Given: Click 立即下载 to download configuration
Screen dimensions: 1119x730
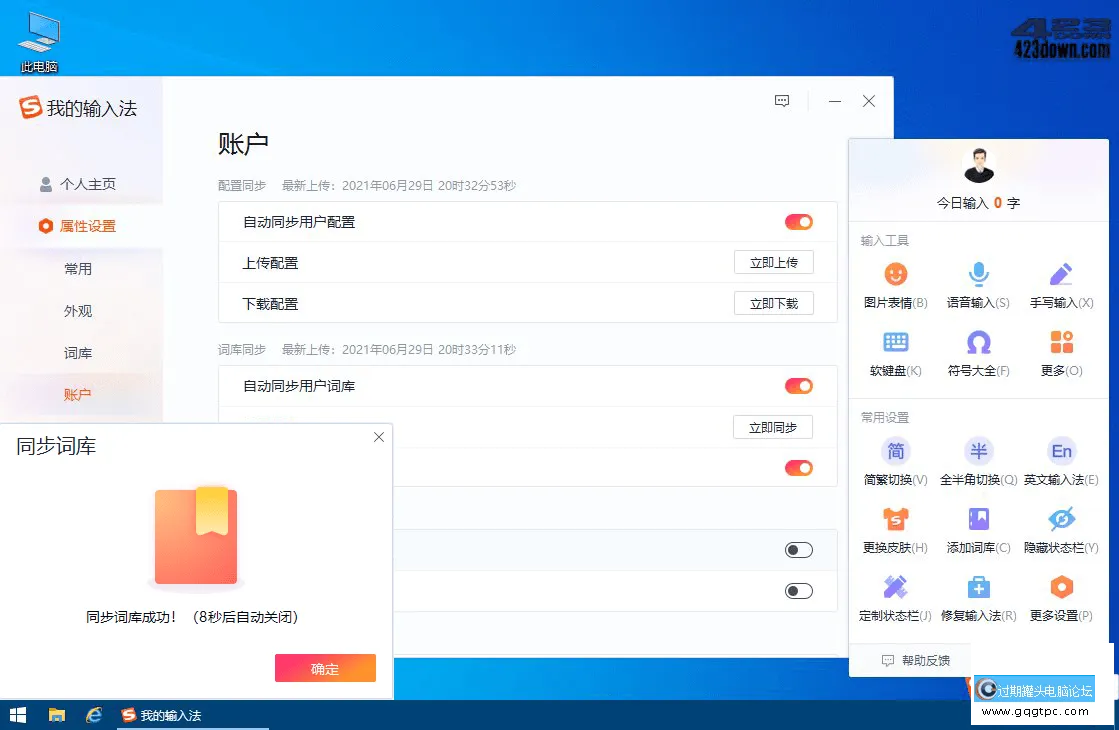Looking at the screenshot, I should pyautogui.click(x=773, y=302).
